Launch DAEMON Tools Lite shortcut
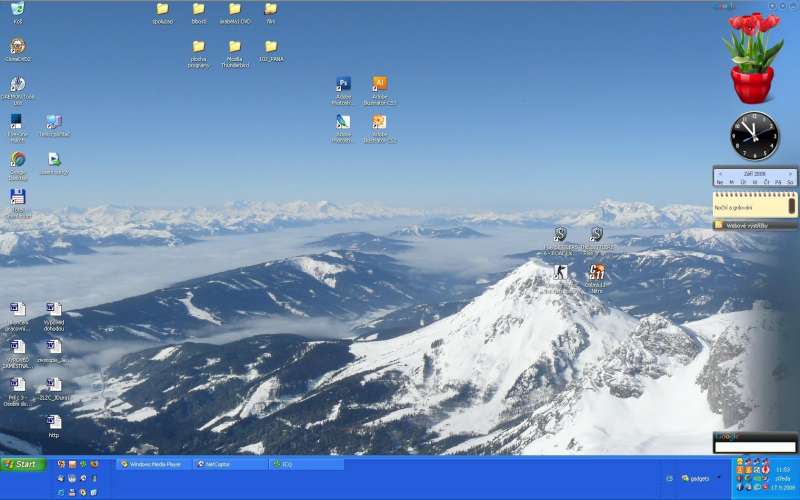Viewport: 800px width, 500px height. click(x=17, y=85)
